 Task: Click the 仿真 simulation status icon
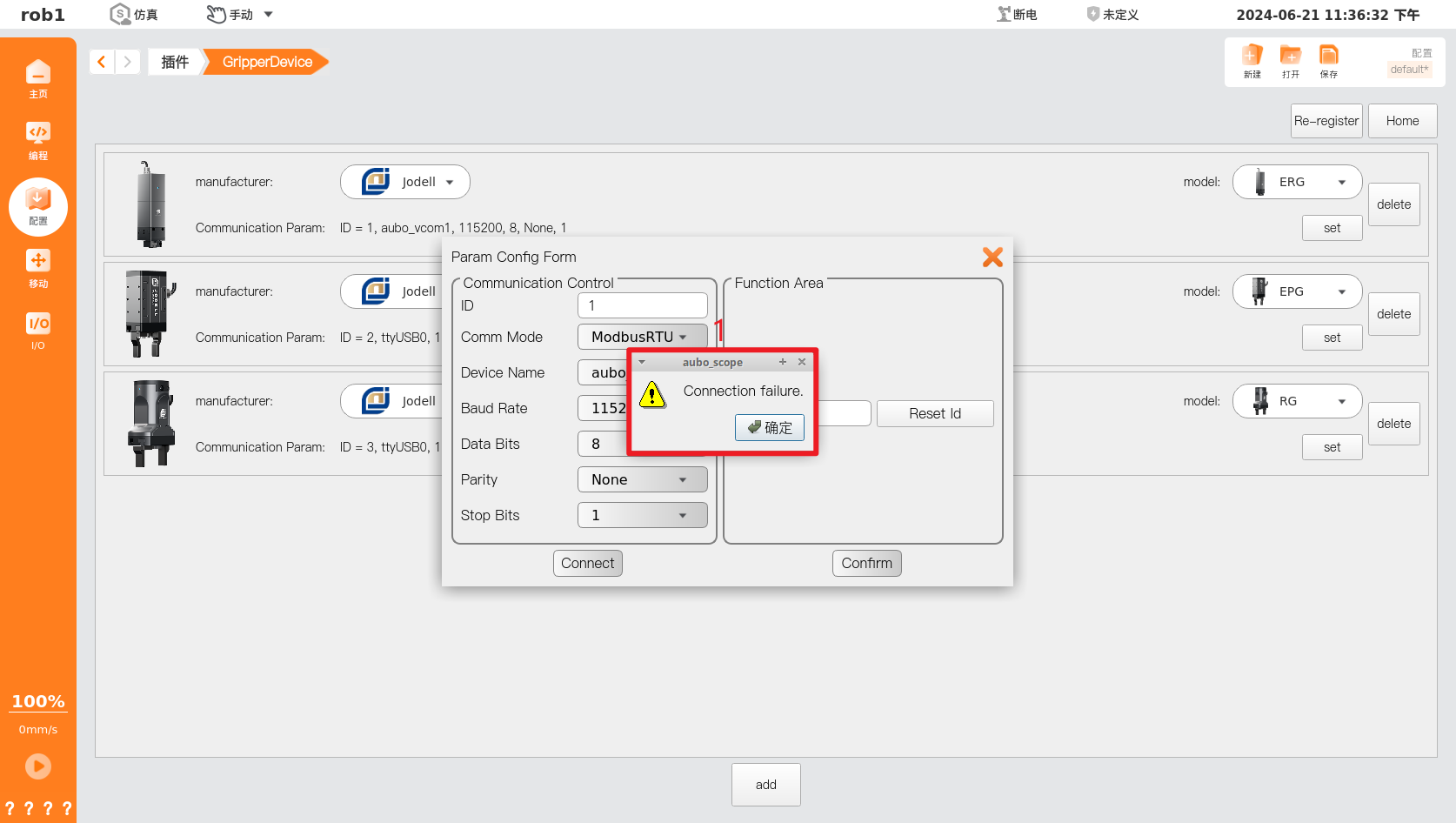(132, 14)
